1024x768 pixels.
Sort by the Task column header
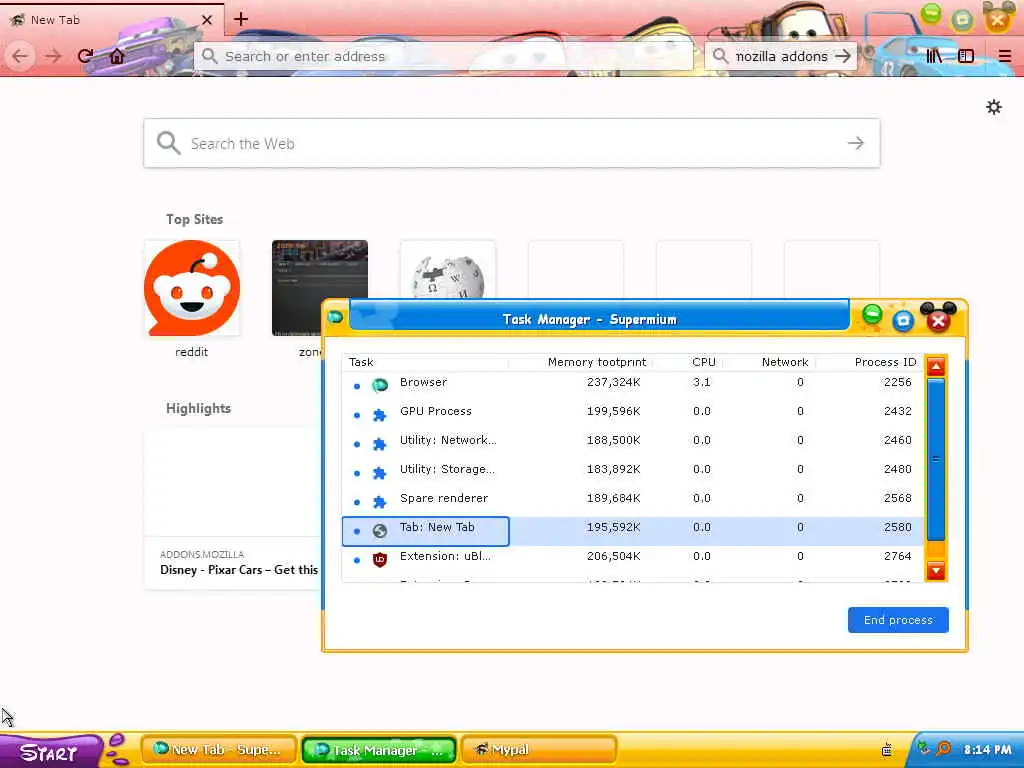click(x=425, y=362)
